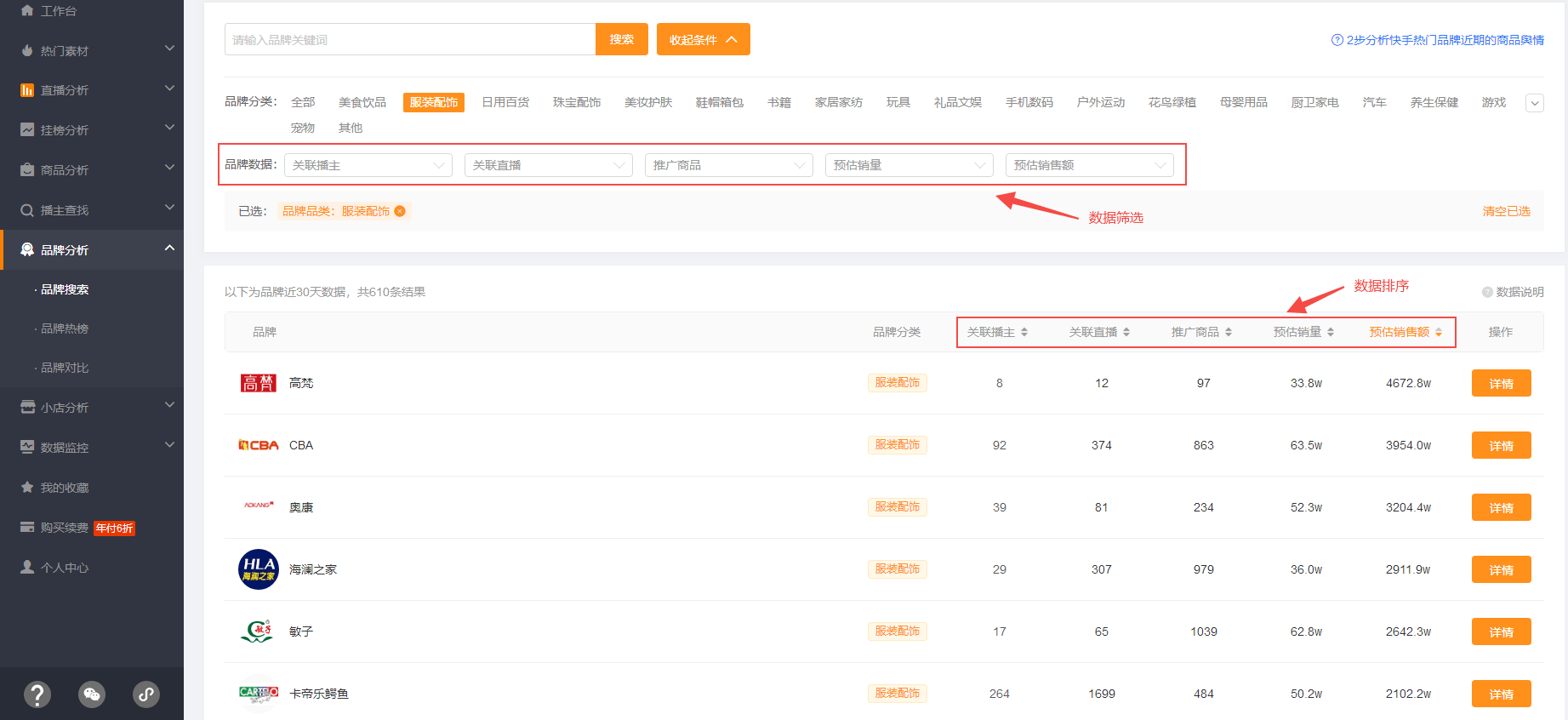
Task: Open the 关联播主 filter dropdown
Action: point(368,165)
